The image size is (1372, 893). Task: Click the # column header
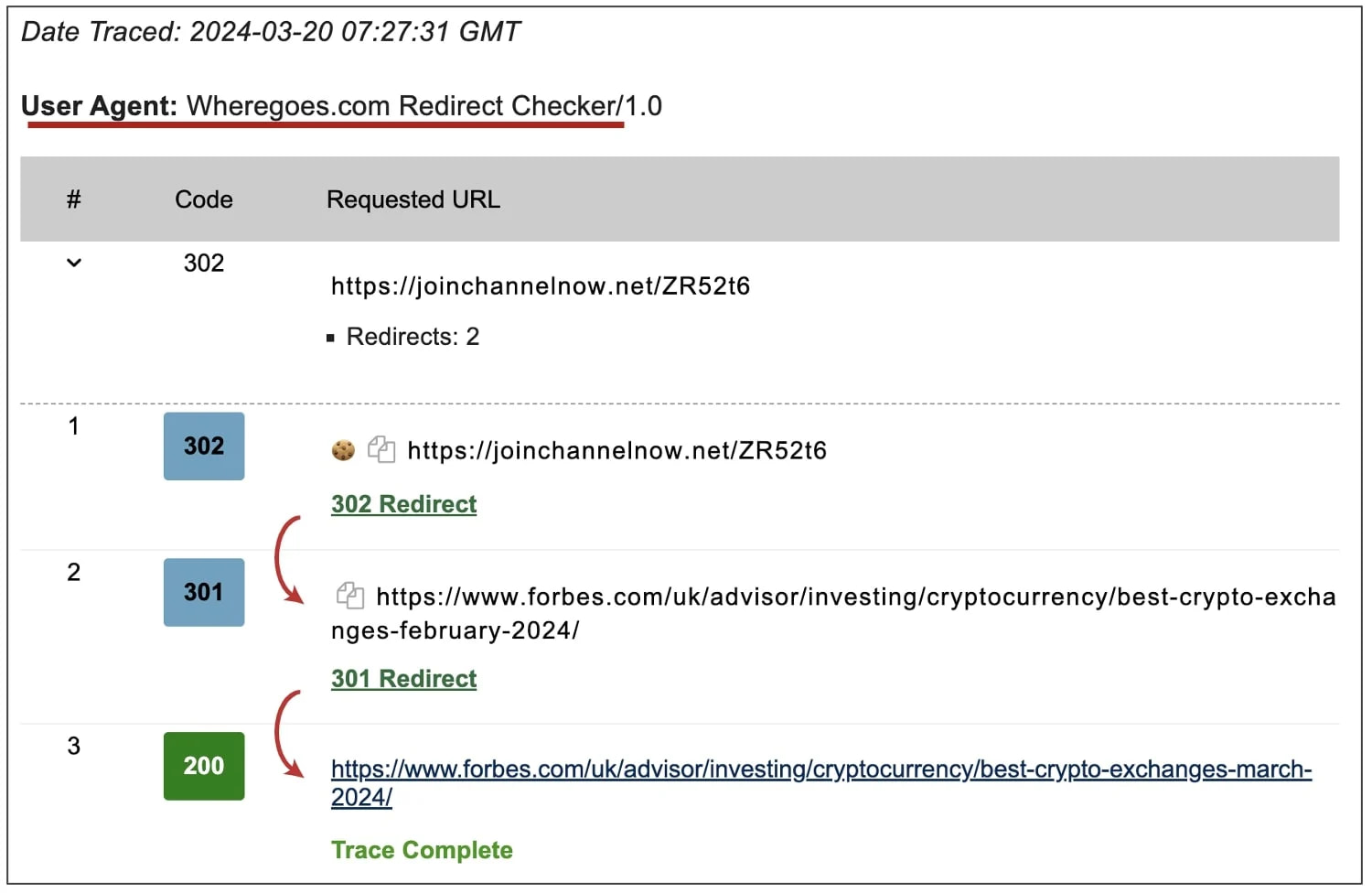[74, 199]
